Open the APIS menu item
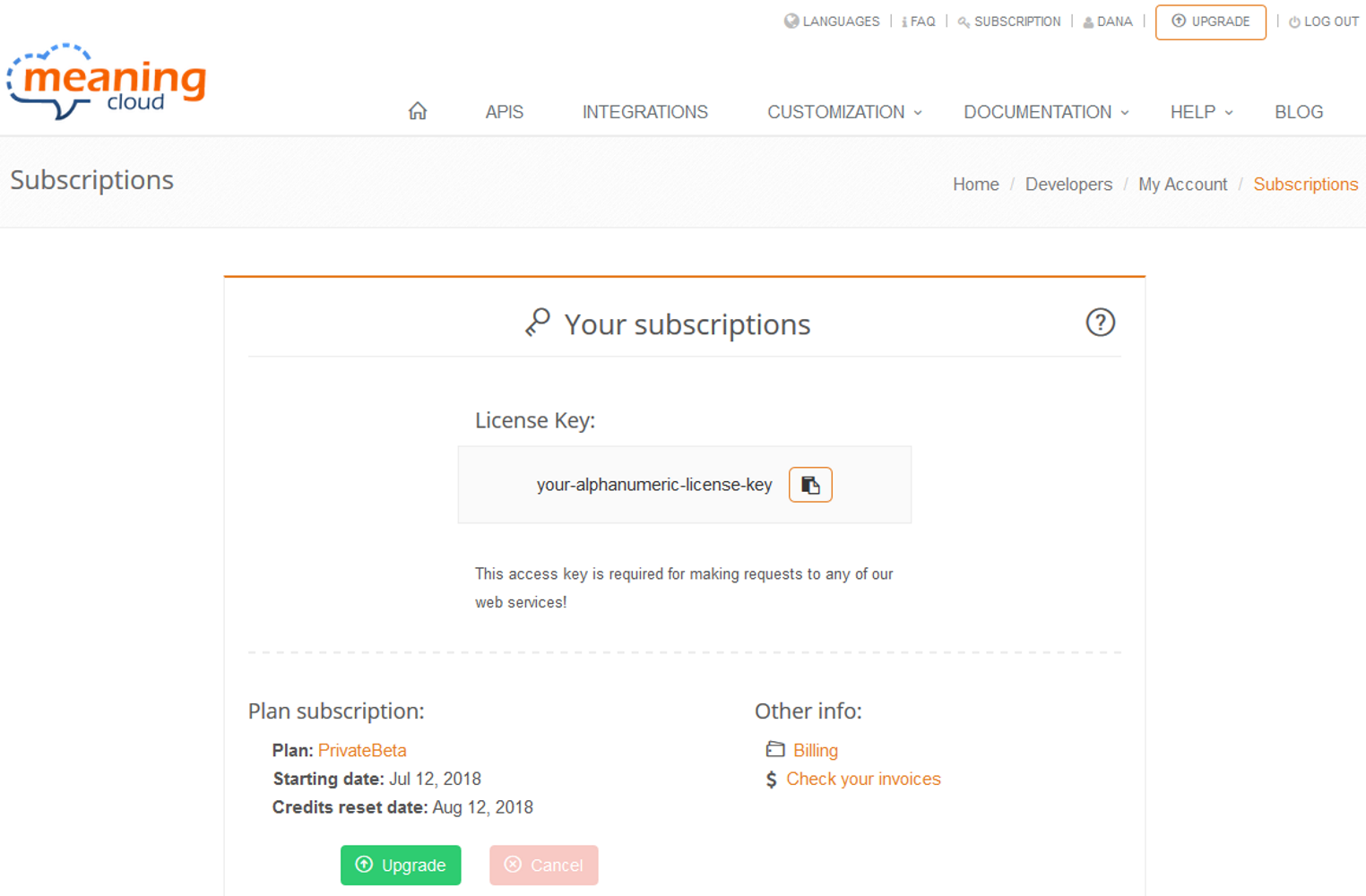The image size is (1366, 896). [x=505, y=112]
